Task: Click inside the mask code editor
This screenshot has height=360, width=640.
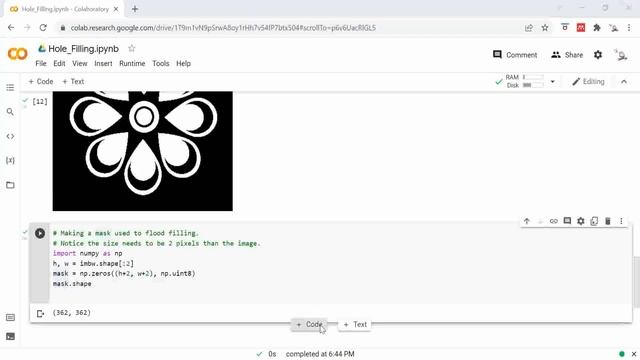Action: click(x=339, y=263)
